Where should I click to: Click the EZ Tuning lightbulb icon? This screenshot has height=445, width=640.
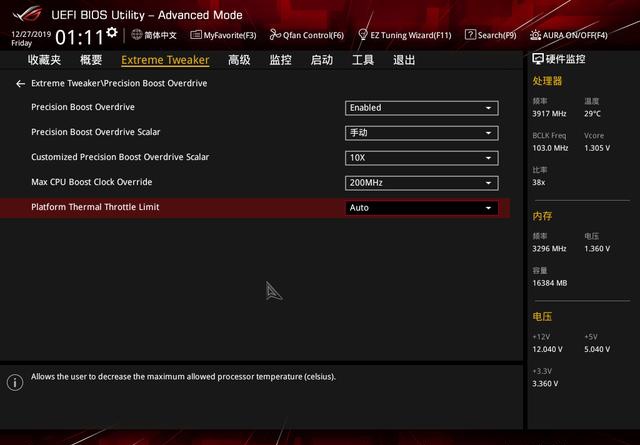point(362,35)
